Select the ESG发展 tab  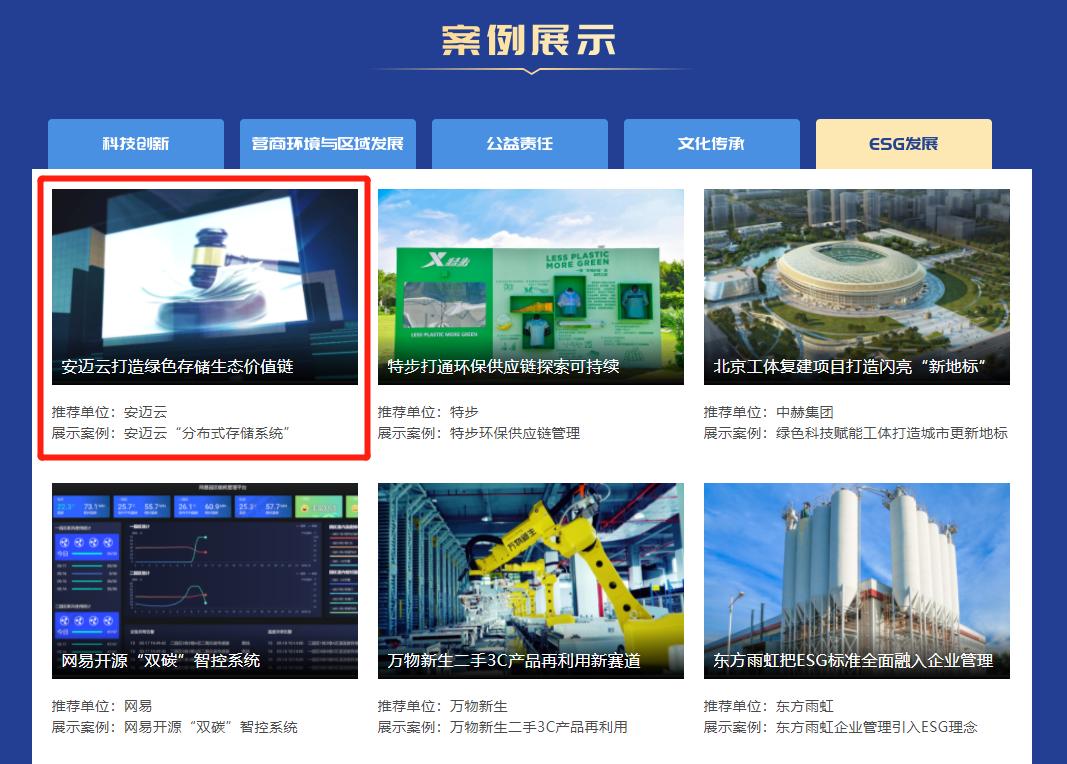pyautogui.click(x=904, y=144)
